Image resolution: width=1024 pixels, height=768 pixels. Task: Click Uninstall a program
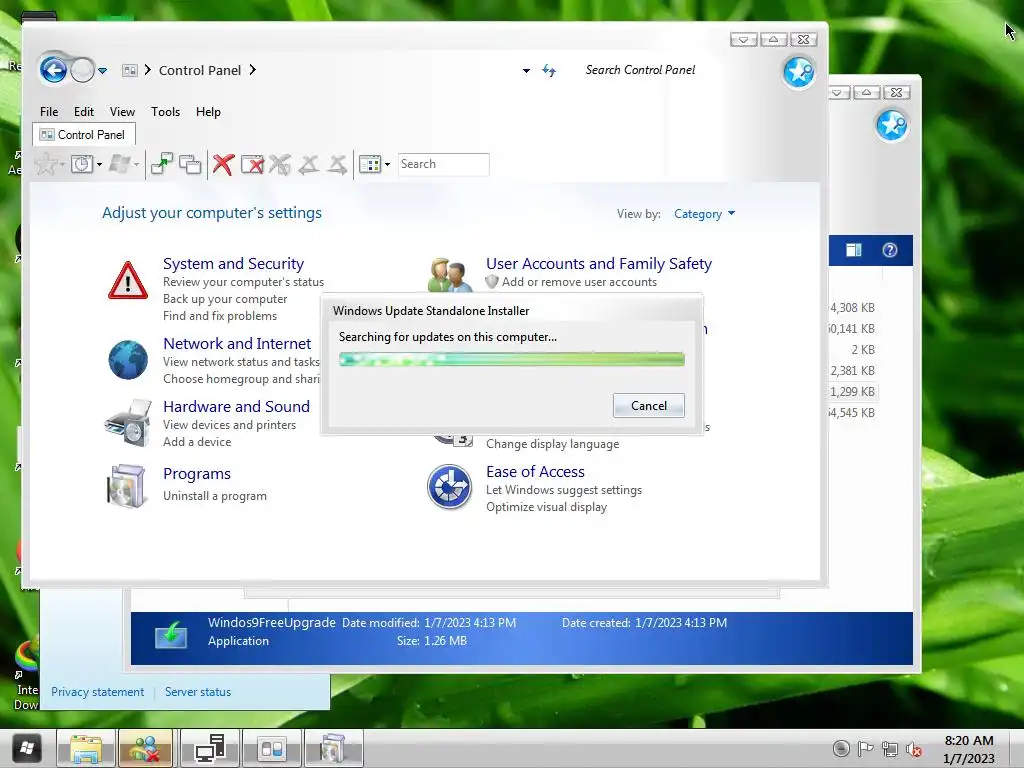coord(214,496)
